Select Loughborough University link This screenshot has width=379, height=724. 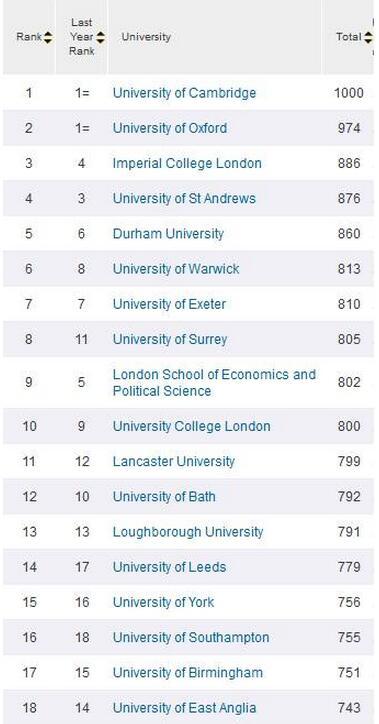point(188,531)
